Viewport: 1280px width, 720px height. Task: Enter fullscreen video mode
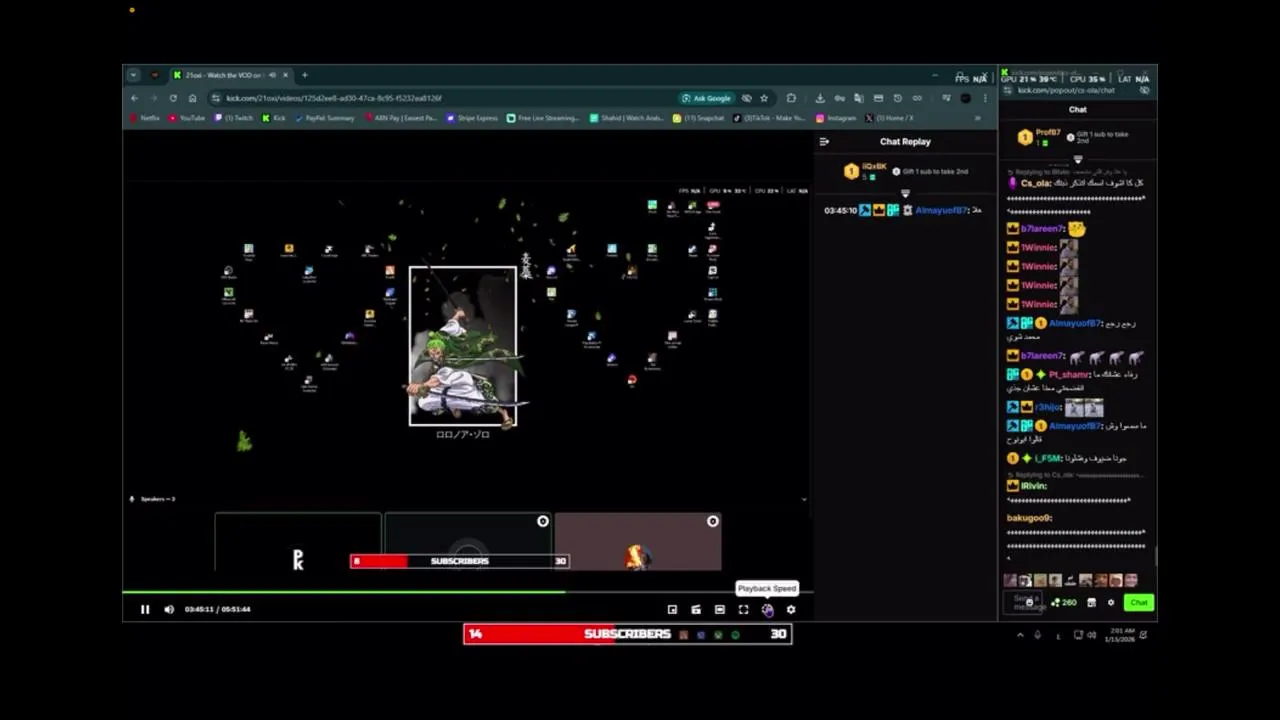(x=743, y=609)
